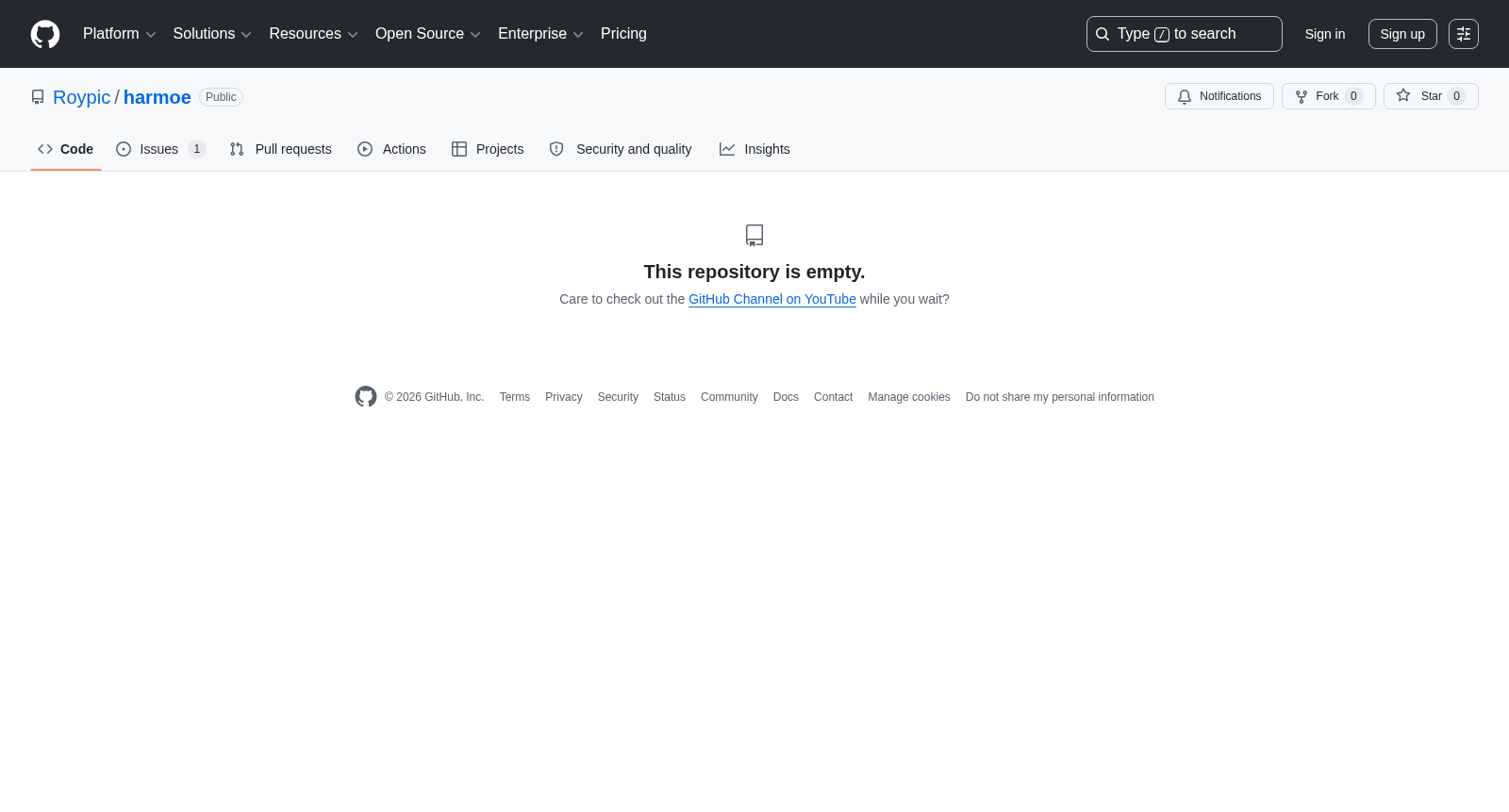
Task: Switch to the Pull requests tab
Action: click(281, 149)
